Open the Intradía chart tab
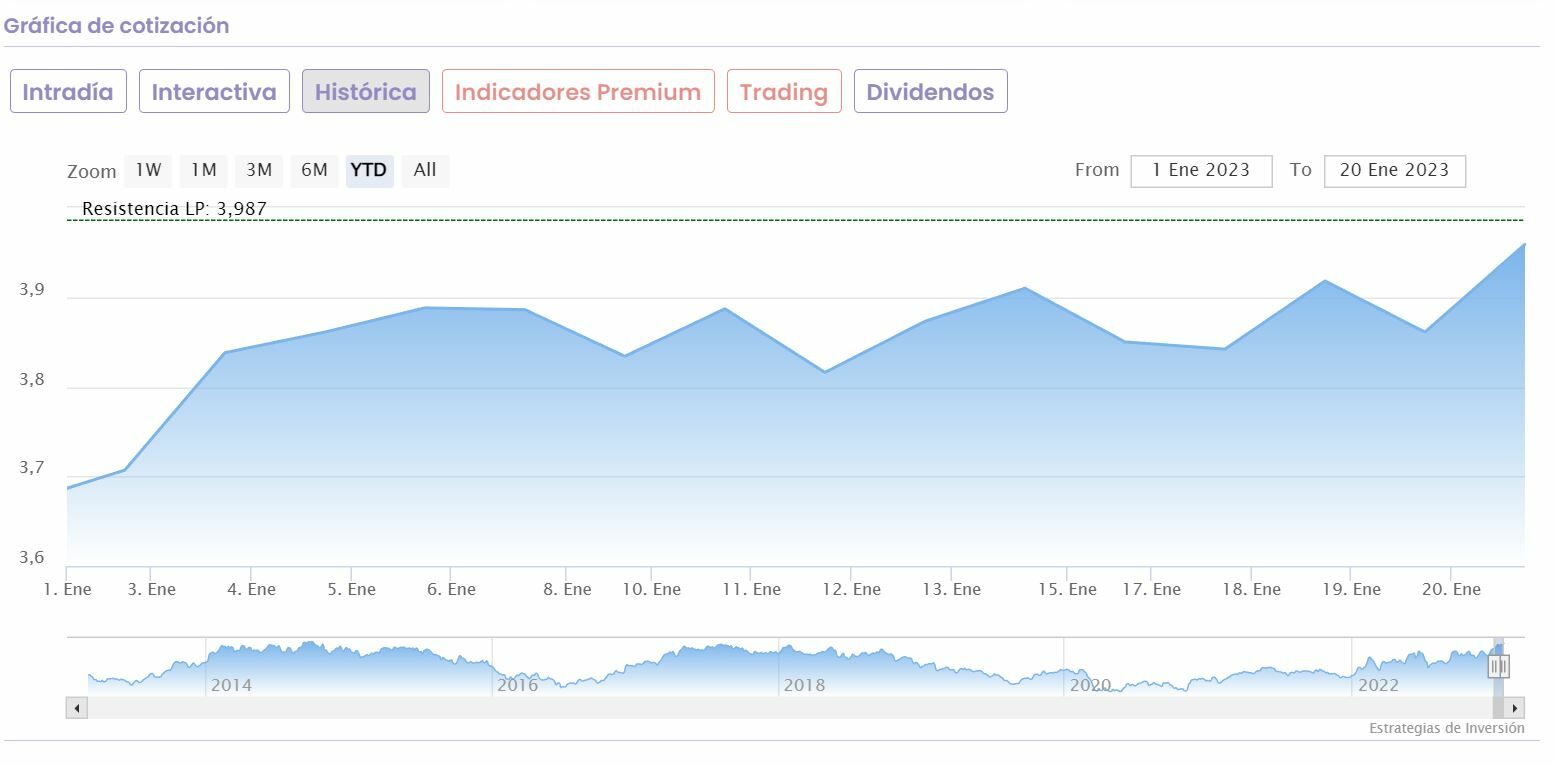 [68, 92]
